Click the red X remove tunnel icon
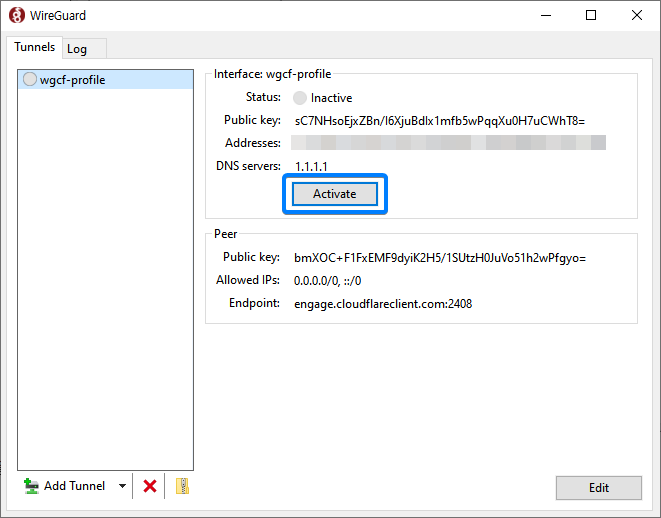 tap(150, 486)
